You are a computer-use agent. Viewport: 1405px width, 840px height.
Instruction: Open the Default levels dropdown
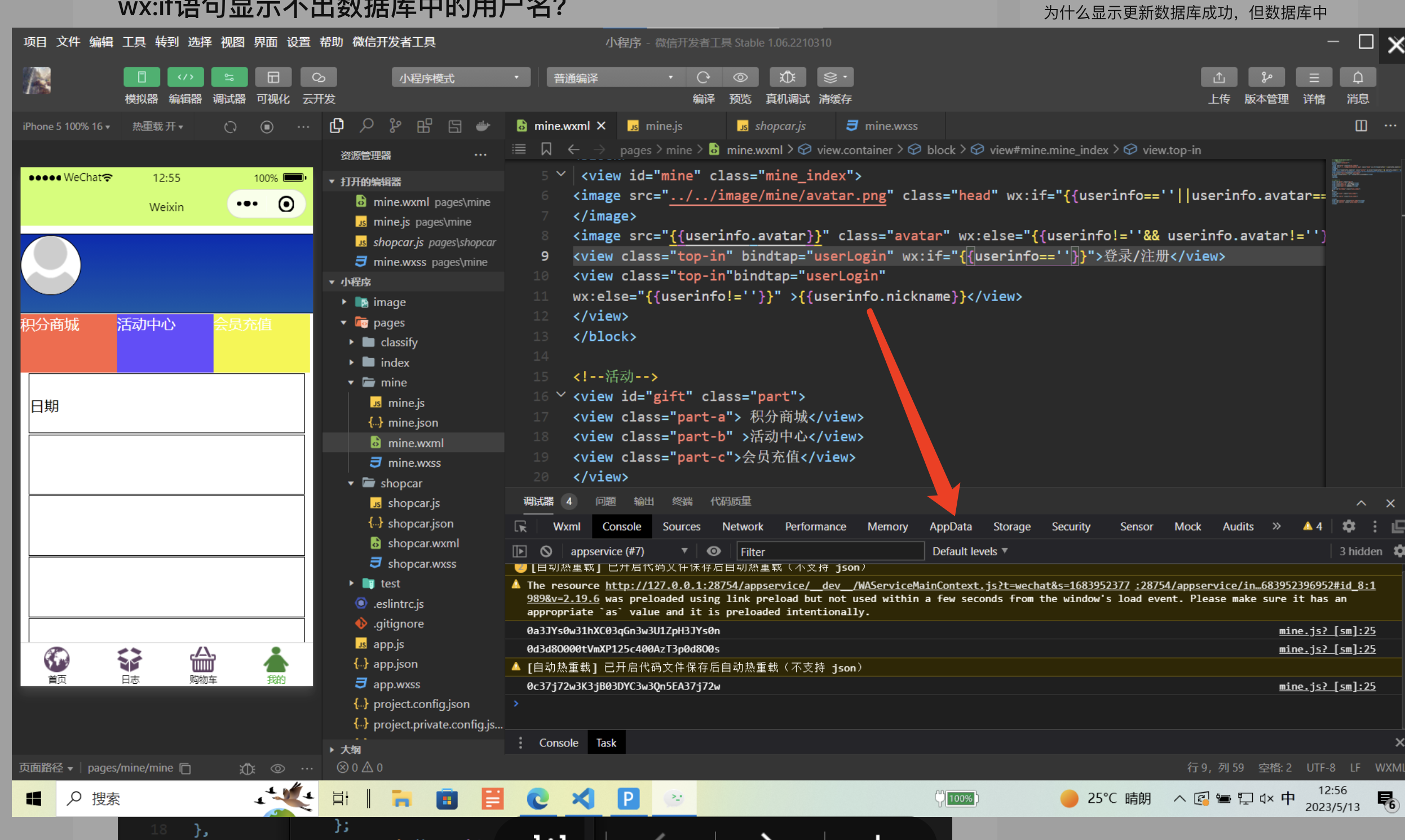[x=969, y=551]
